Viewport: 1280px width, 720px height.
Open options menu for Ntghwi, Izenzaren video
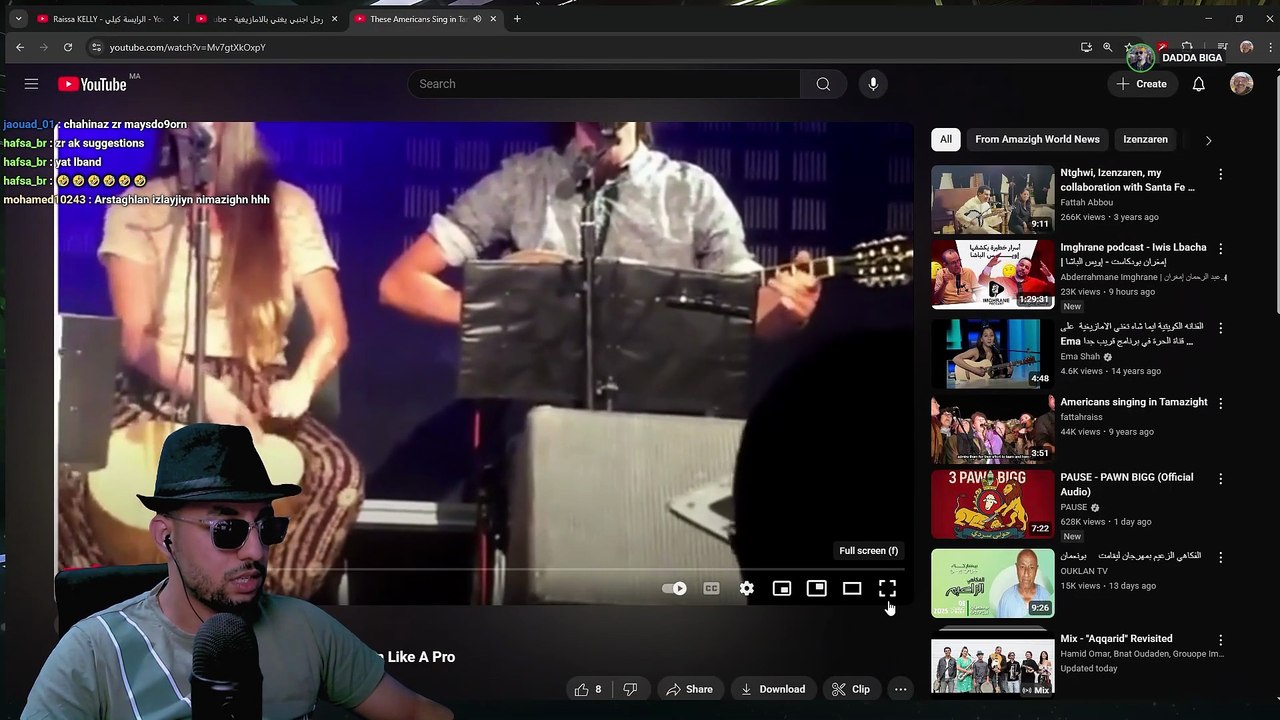click(x=1220, y=174)
